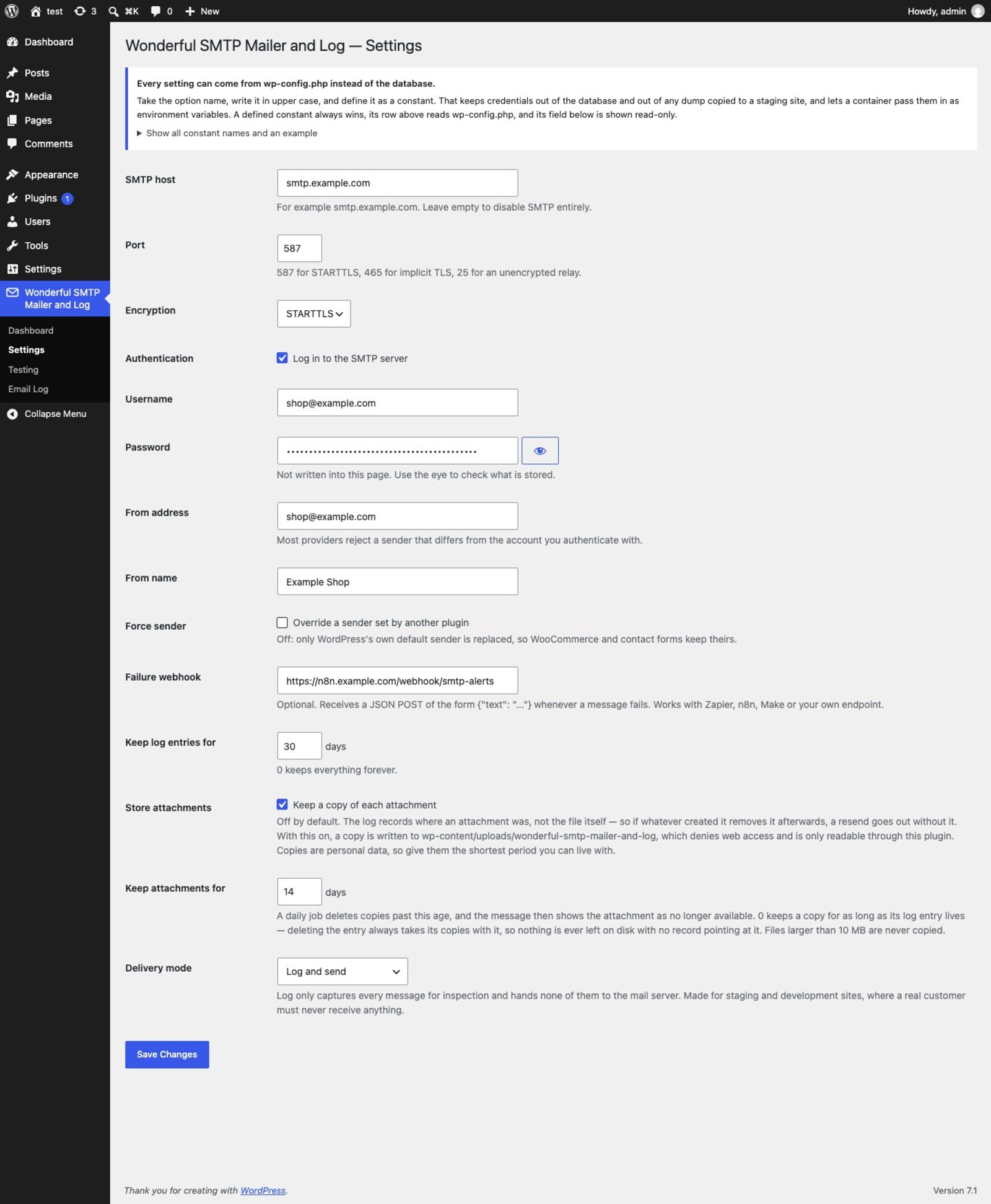Open admin avatar next to Howdy
This screenshot has height=1204, width=991.
(977, 11)
